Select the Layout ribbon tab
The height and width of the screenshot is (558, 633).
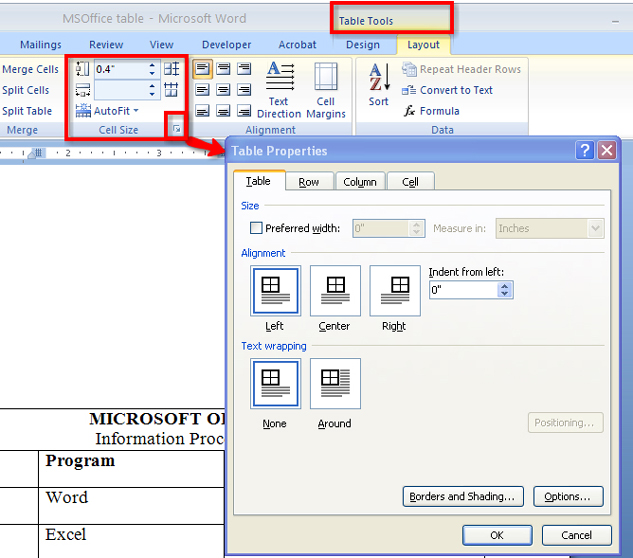[423, 44]
